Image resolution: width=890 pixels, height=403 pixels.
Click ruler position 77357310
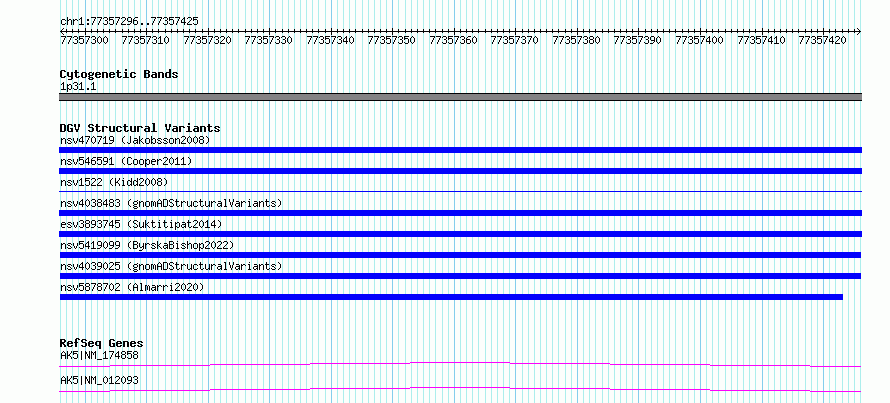(146, 40)
